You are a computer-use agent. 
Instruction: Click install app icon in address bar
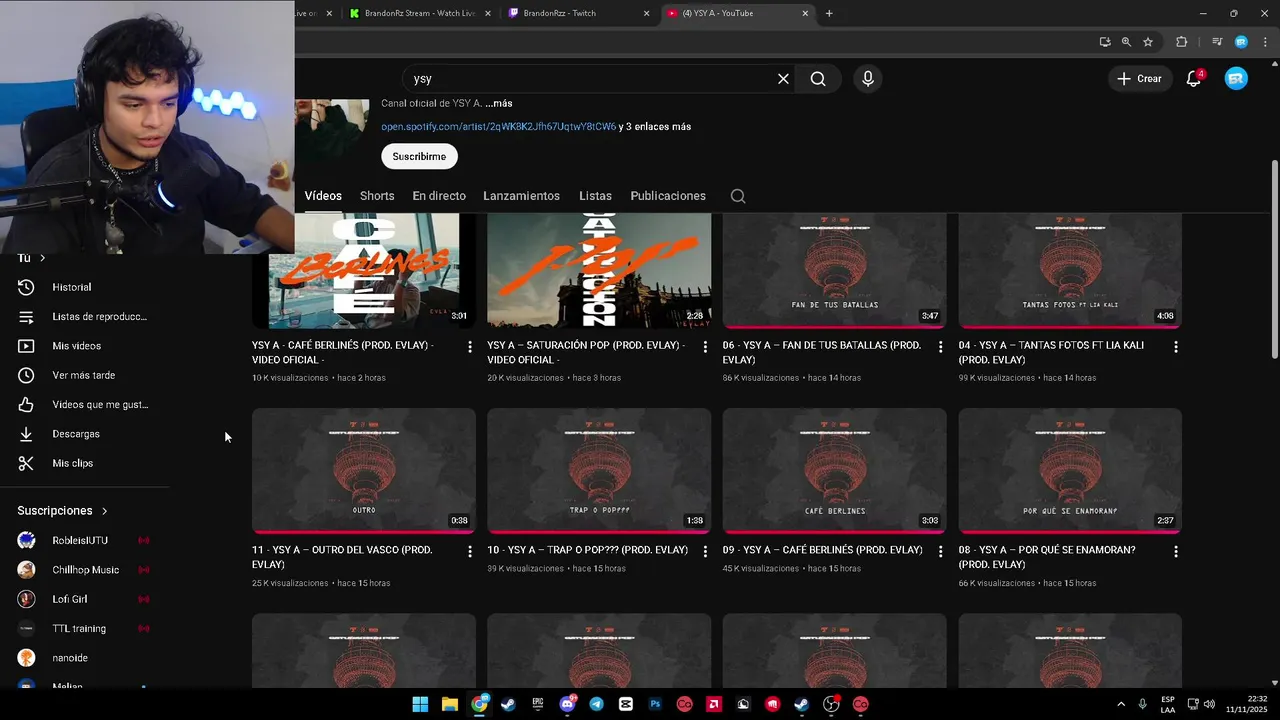(1105, 42)
